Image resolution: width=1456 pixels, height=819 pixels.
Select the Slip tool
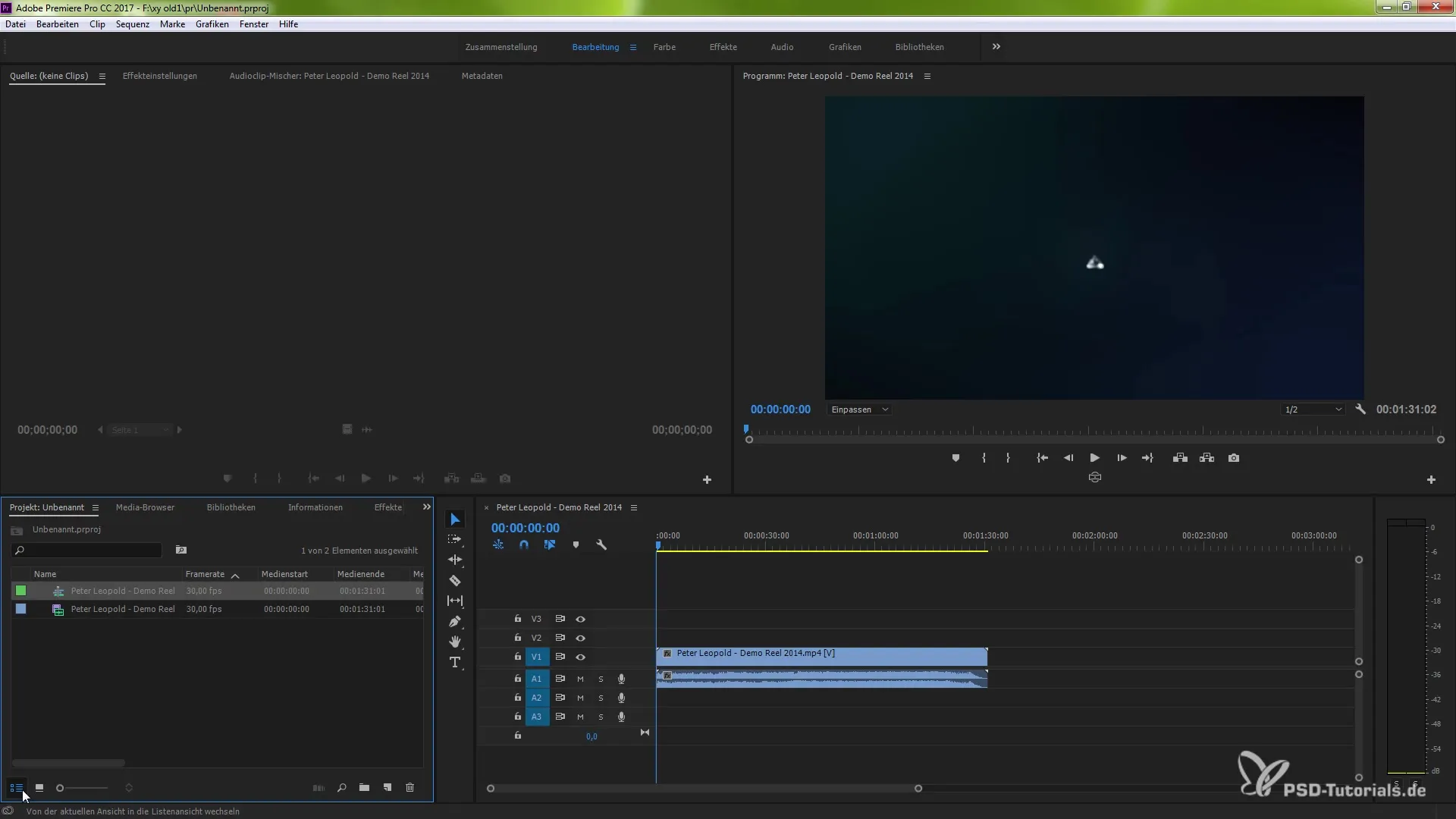[455, 601]
